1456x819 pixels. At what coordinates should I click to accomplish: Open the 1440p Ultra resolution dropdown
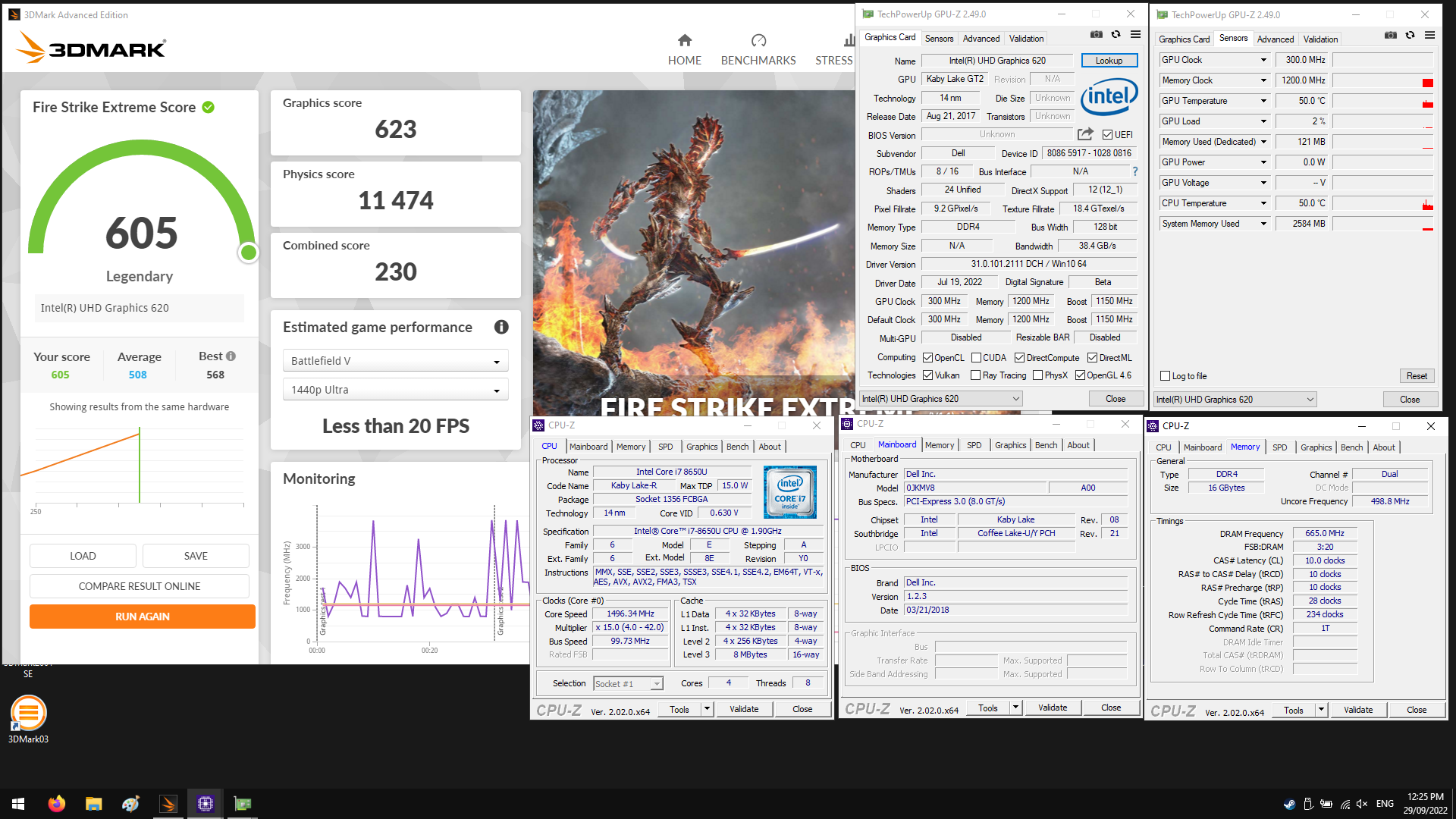point(396,390)
